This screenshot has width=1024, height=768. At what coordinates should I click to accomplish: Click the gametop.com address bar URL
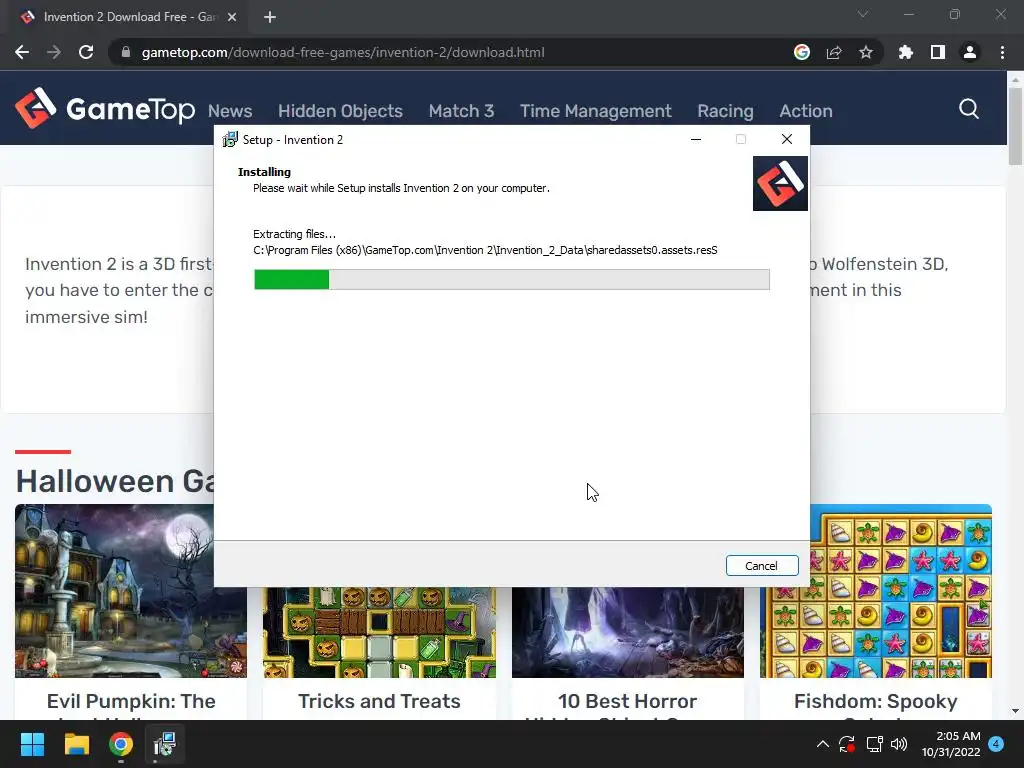[x=343, y=52]
